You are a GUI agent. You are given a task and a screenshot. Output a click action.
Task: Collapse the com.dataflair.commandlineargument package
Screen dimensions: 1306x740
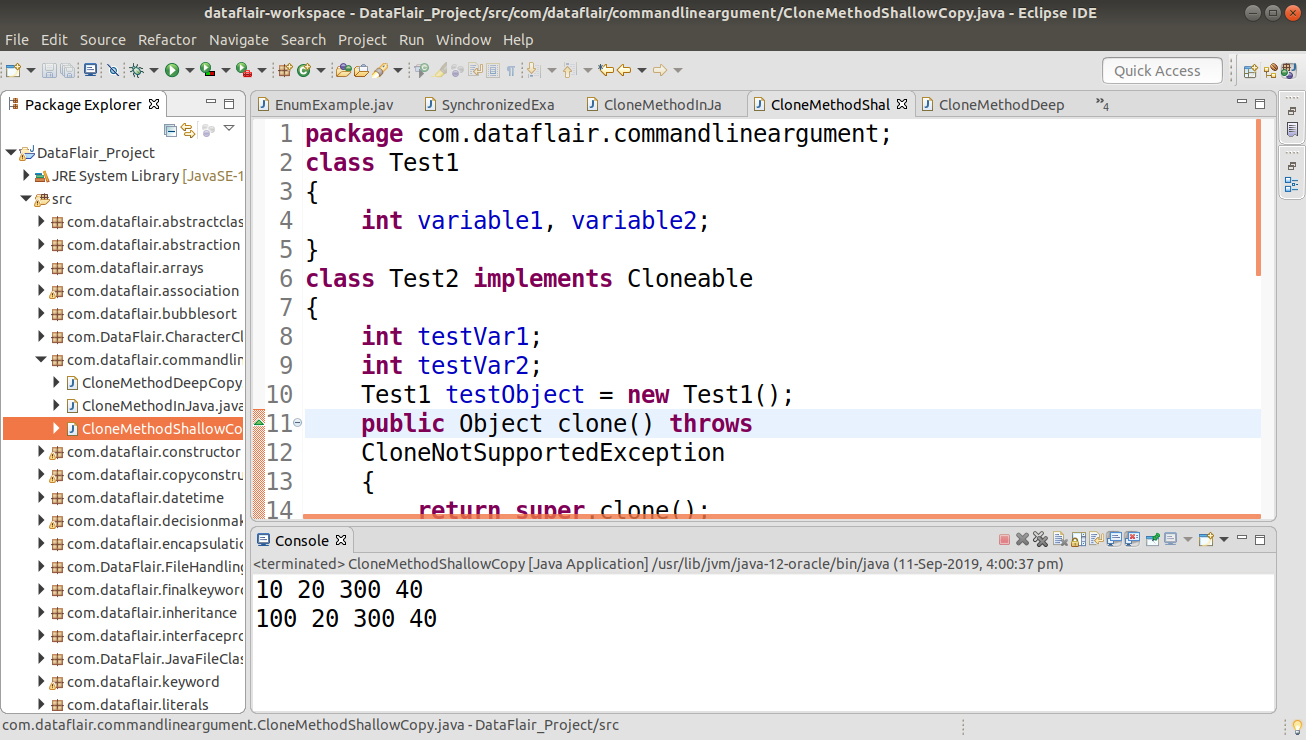click(x=41, y=359)
